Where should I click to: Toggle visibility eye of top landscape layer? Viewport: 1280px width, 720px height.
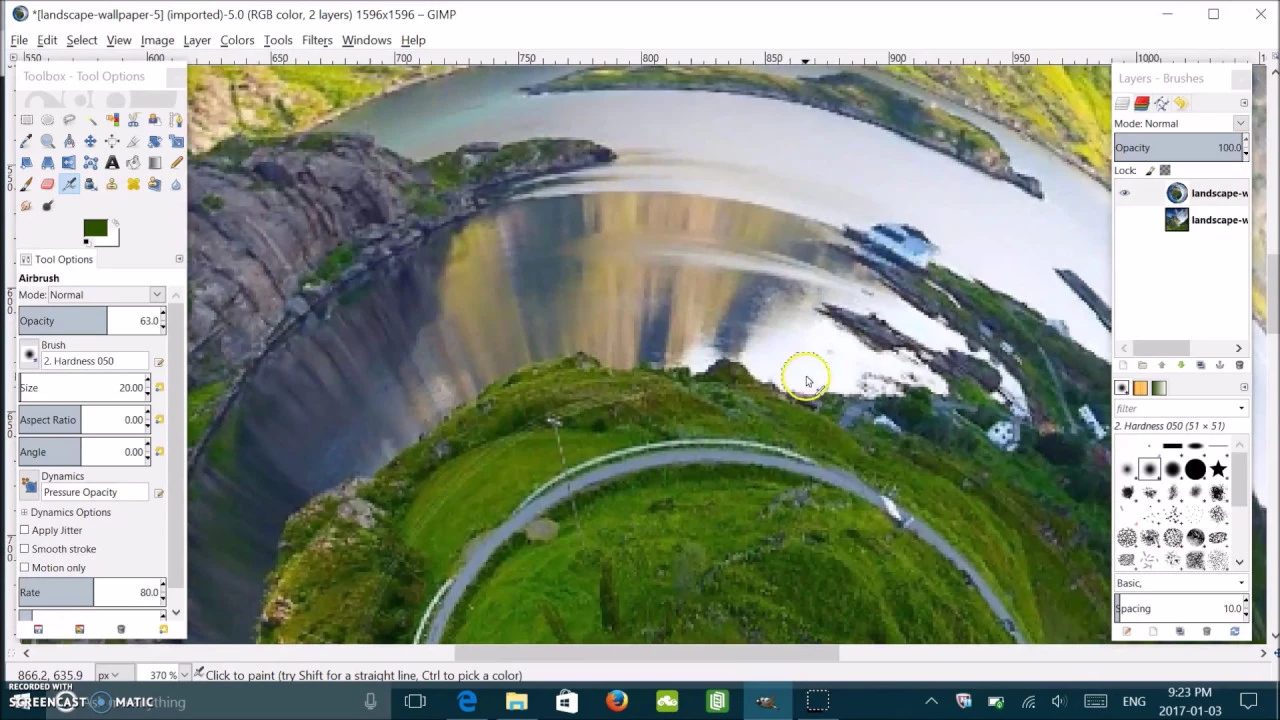tap(1125, 193)
